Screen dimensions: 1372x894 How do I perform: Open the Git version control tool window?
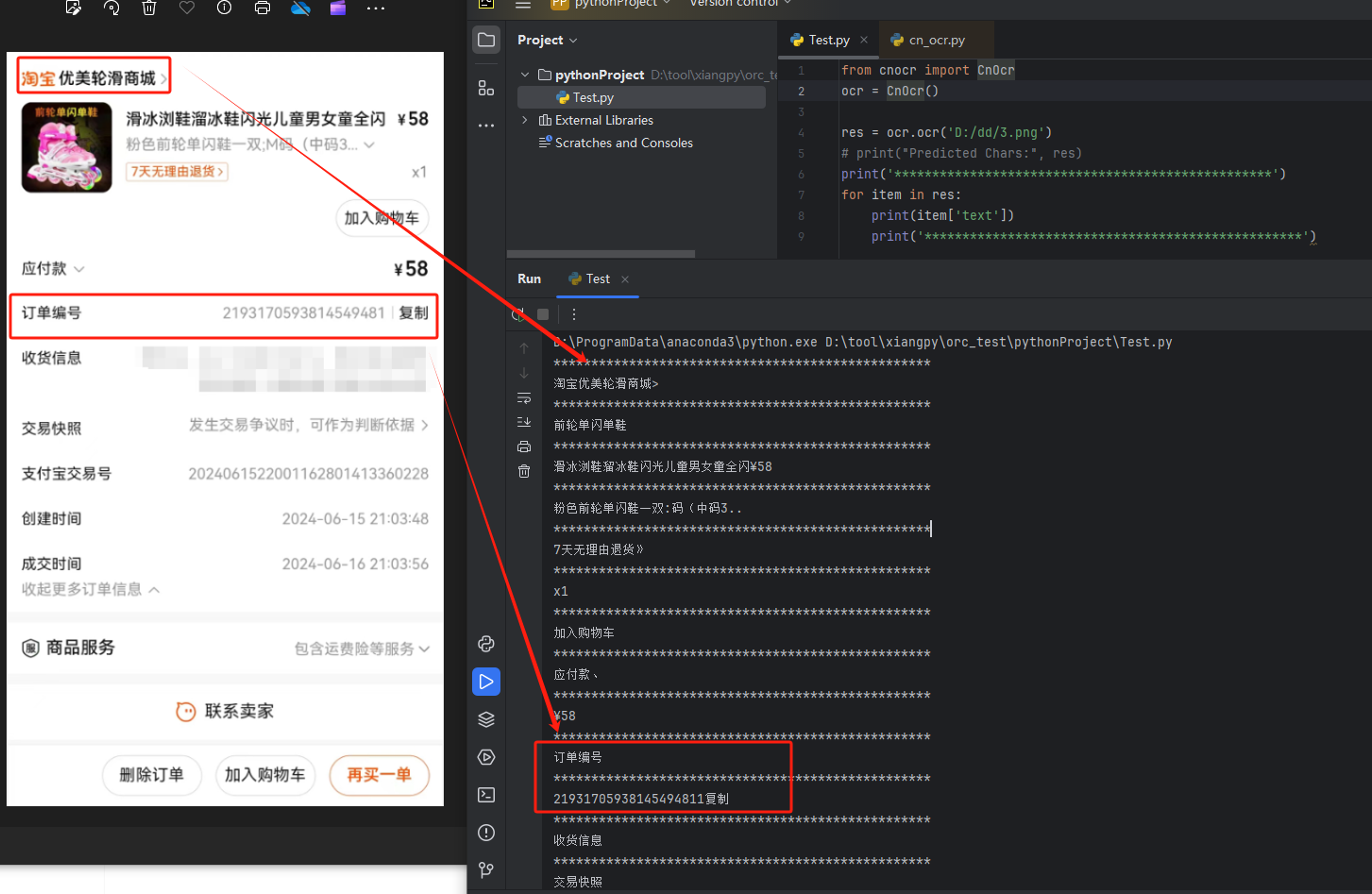[x=486, y=869]
